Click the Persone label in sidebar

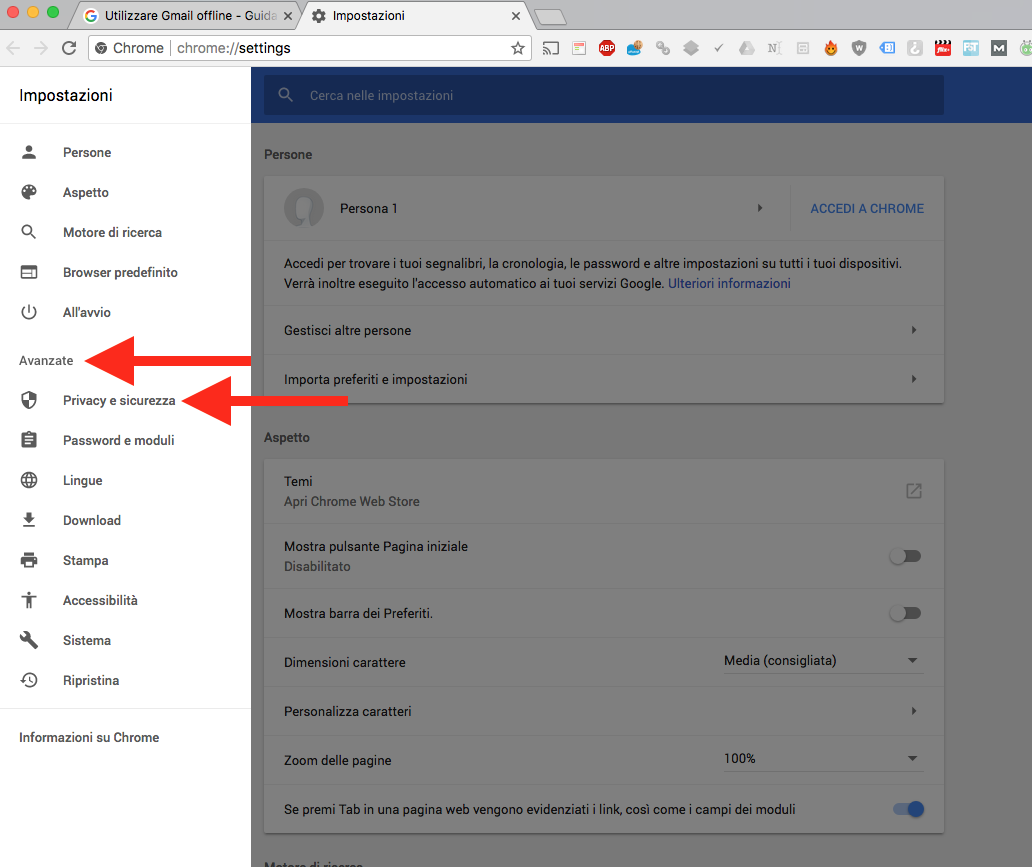pyautogui.click(x=87, y=153)
